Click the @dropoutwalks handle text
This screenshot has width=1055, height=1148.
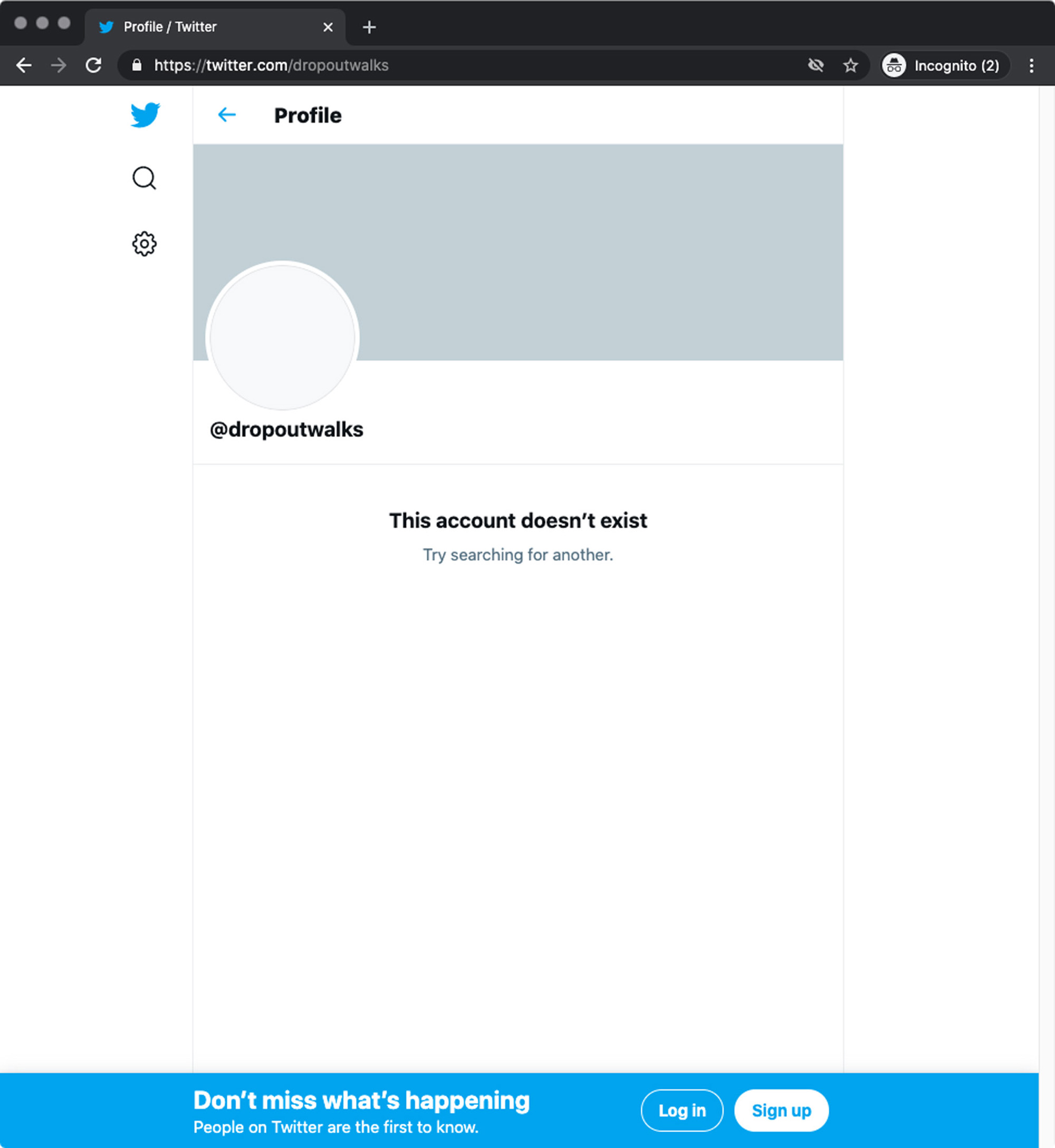(286, 430)
